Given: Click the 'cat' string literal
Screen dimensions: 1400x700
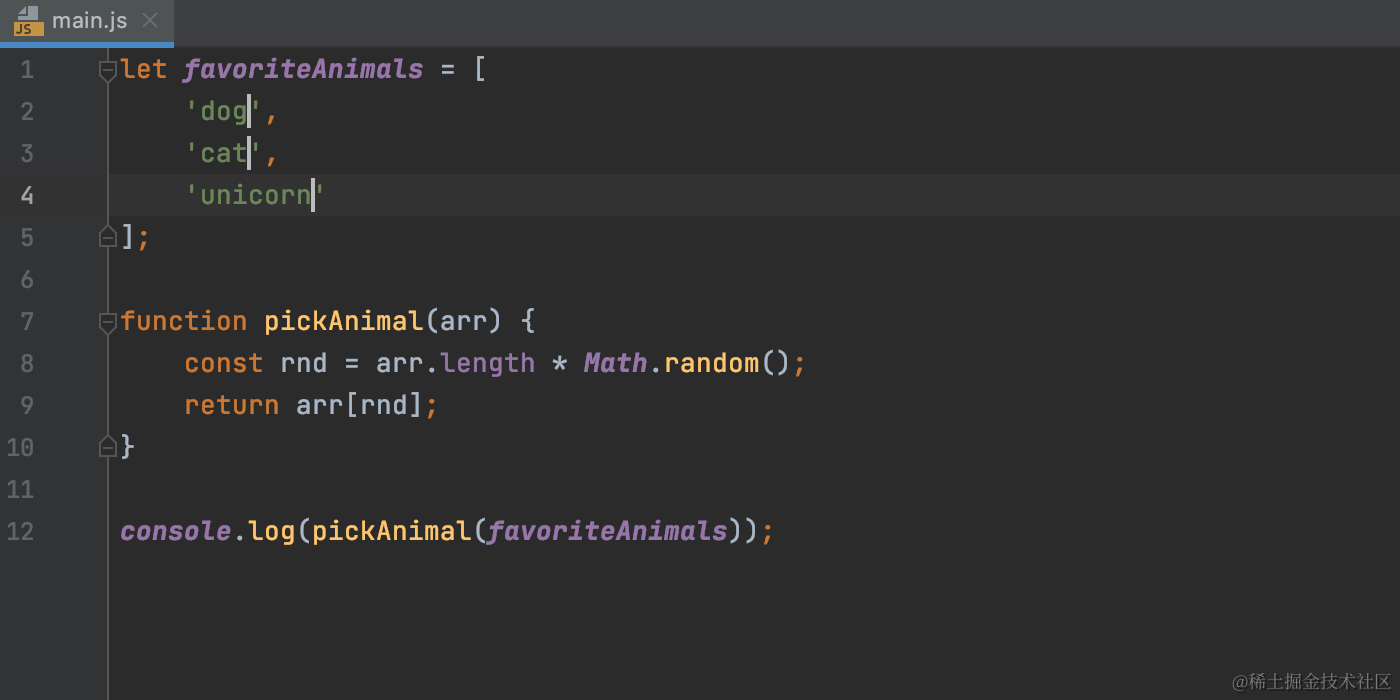Looking at the screenshot, I should click(218, 153).
